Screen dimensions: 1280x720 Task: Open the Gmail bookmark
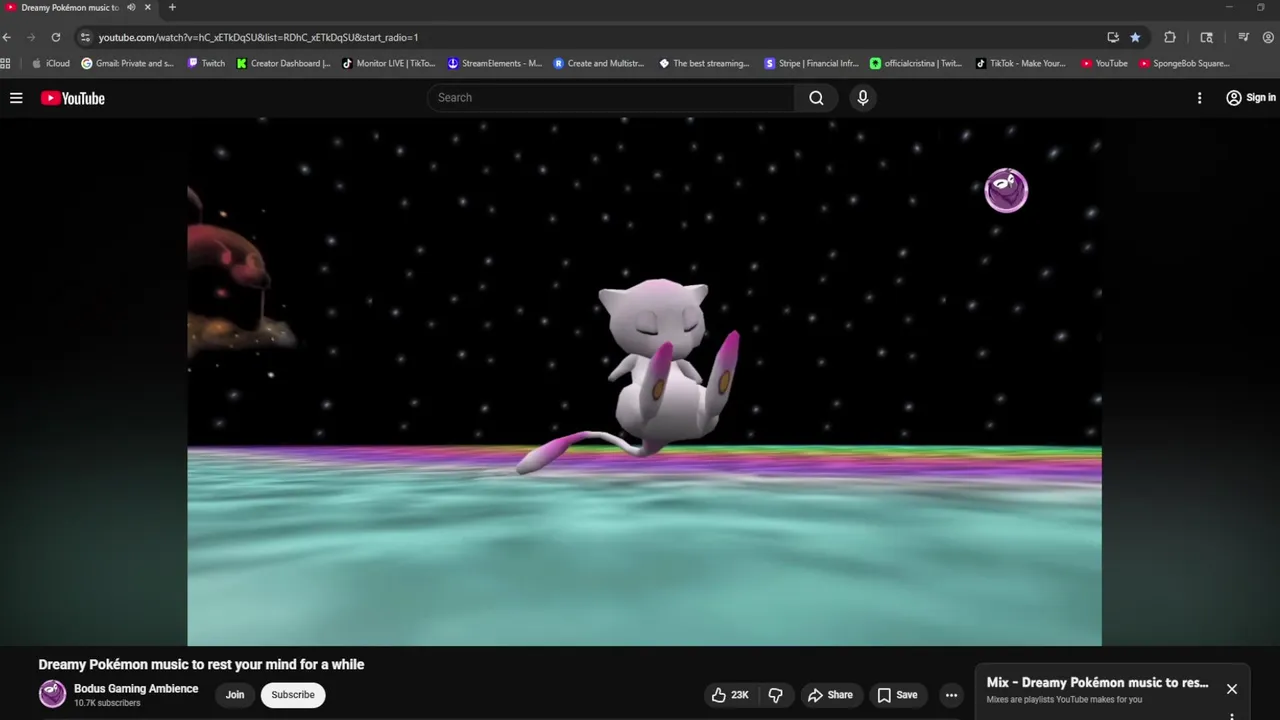[127, 63]
